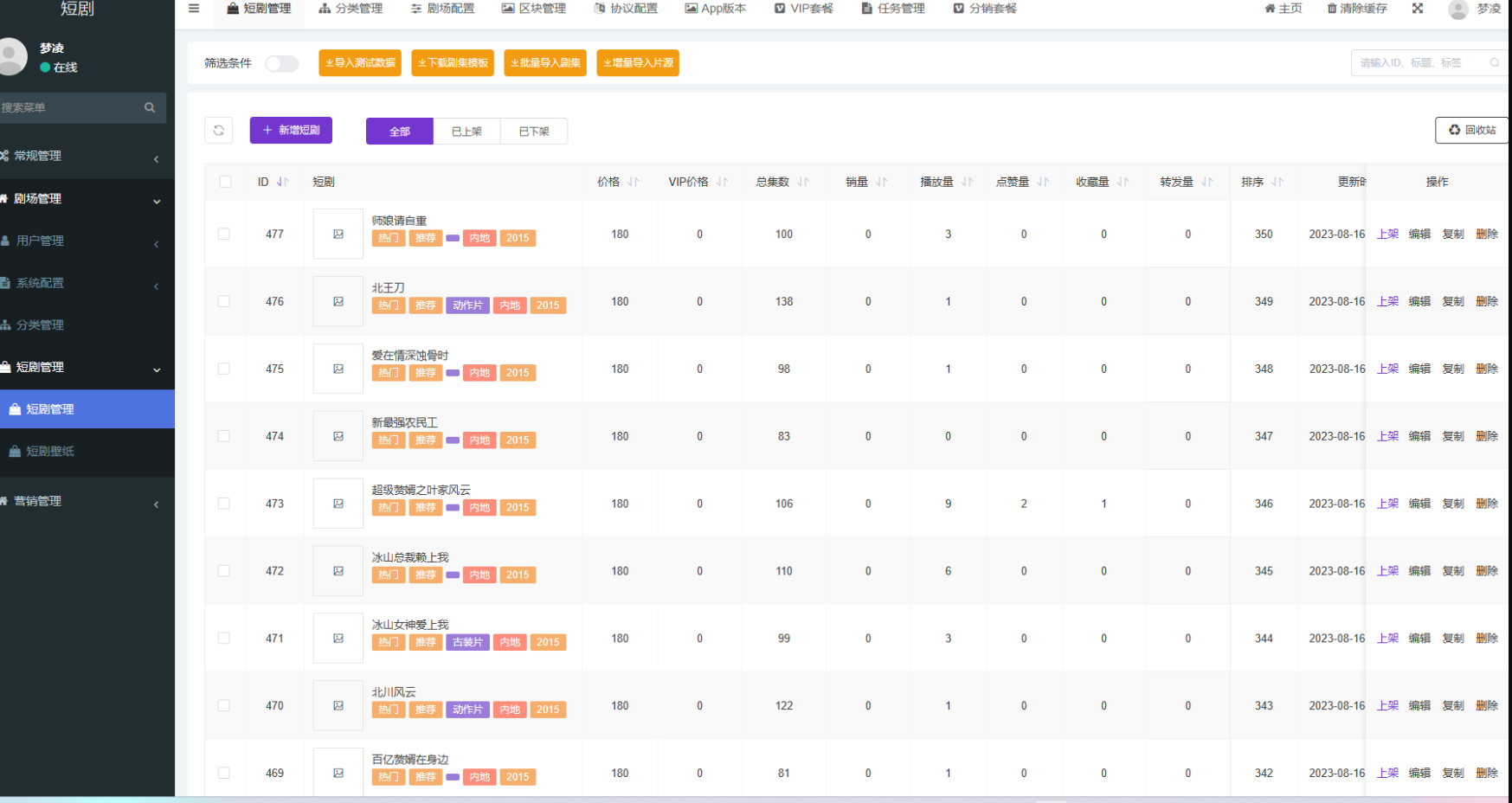Tick the checkbox for row 473

[x=224, y=504]
